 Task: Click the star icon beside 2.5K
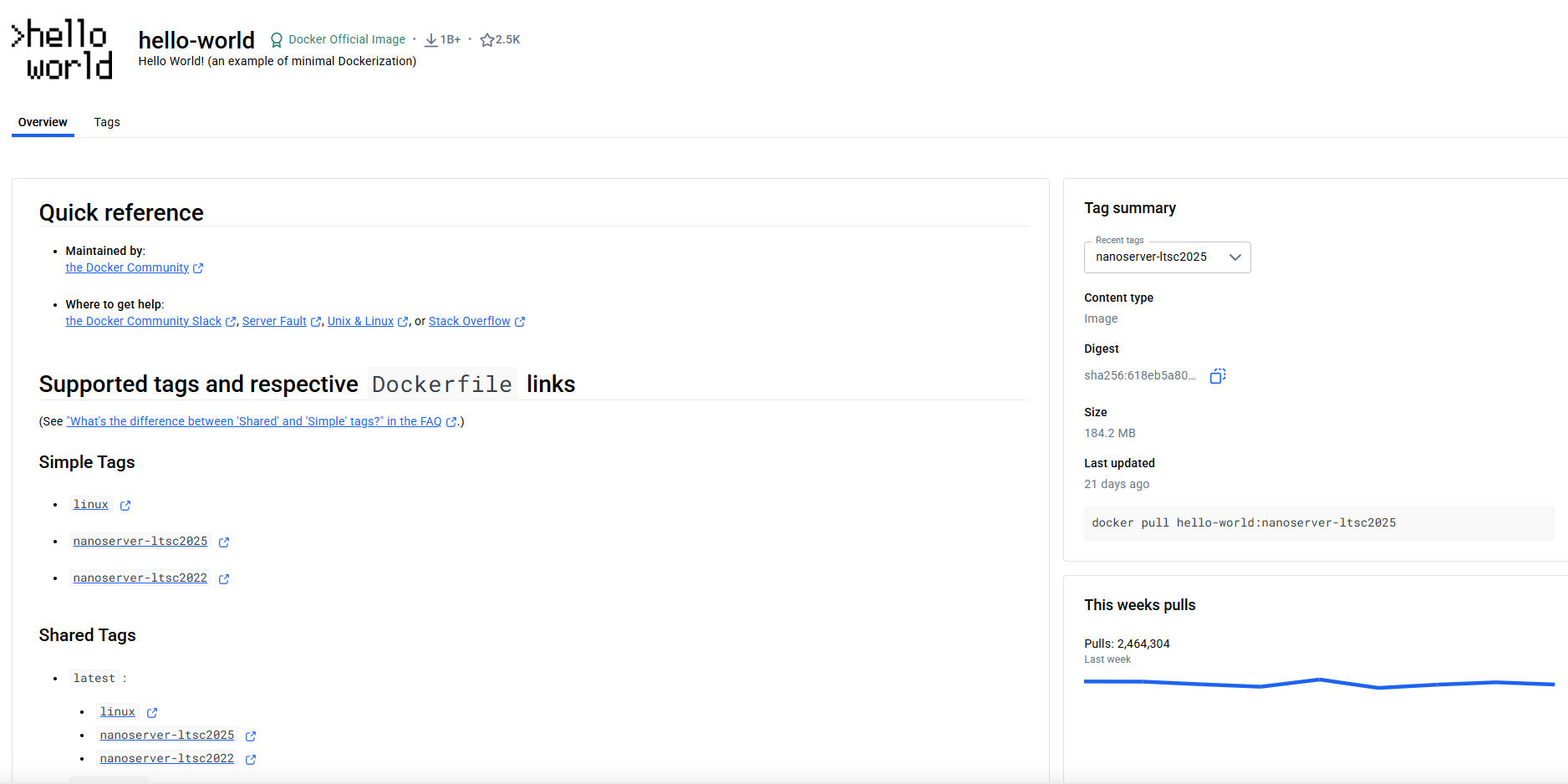[487, 40]
